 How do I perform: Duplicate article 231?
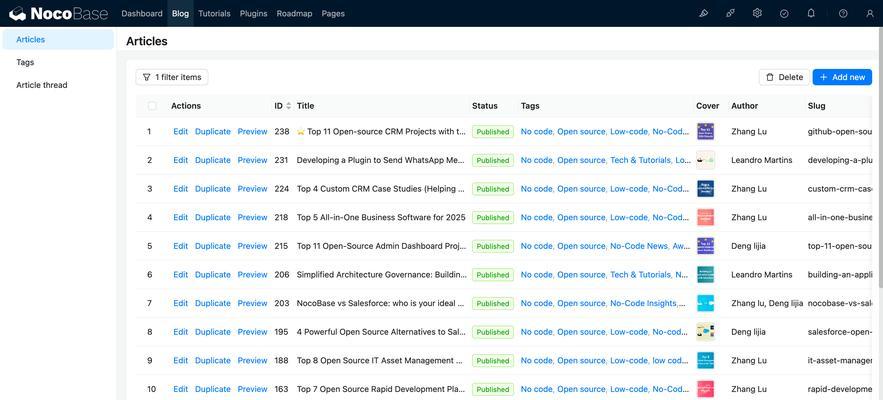[213, 161]
